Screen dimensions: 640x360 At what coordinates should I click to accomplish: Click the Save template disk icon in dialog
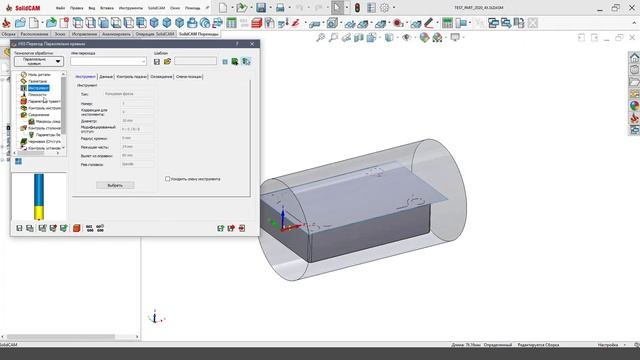[x=157, y=62]
